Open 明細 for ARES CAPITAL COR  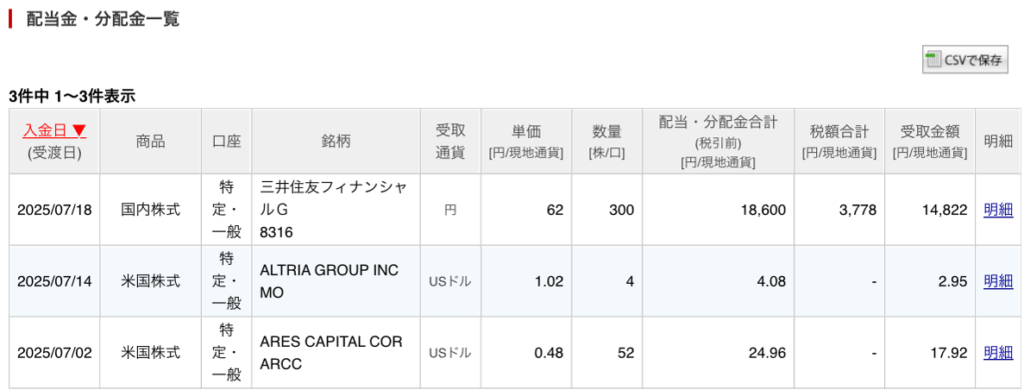(x=998, y=353)
